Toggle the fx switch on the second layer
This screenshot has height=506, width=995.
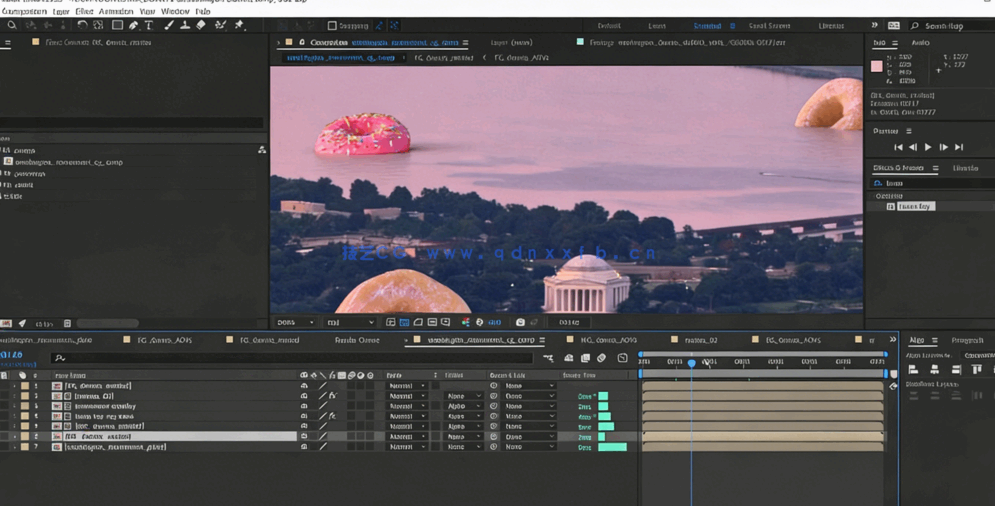(x=333, y=396)
